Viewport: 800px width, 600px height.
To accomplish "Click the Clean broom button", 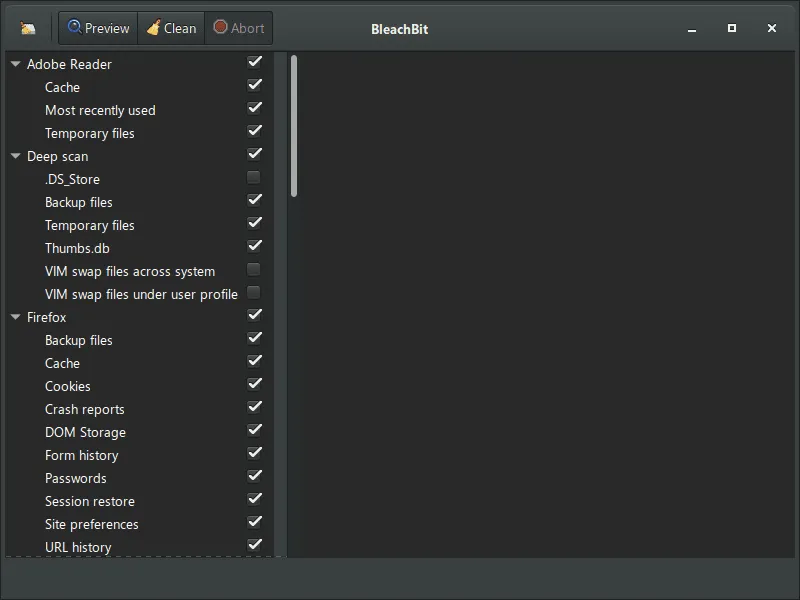I will tap(171, 28).
